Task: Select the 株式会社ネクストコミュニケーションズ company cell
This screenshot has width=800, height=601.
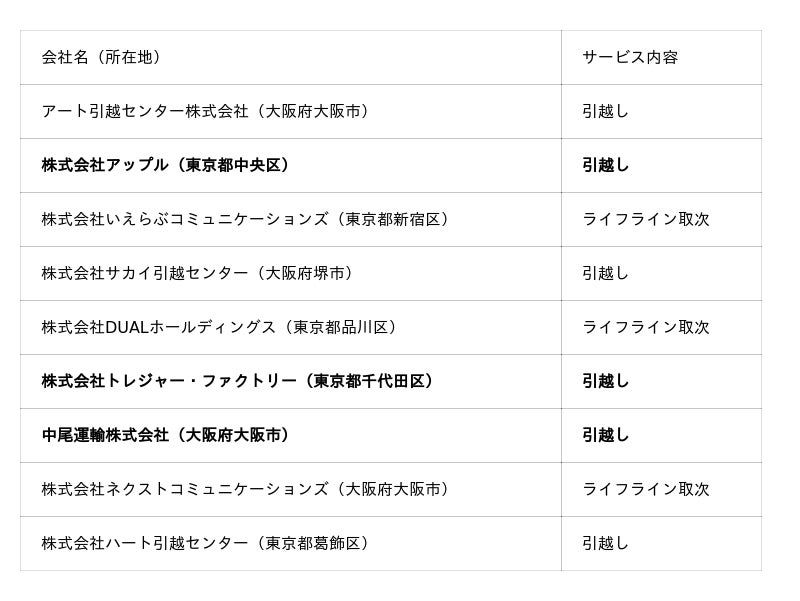Action: (x=245, y=490)
